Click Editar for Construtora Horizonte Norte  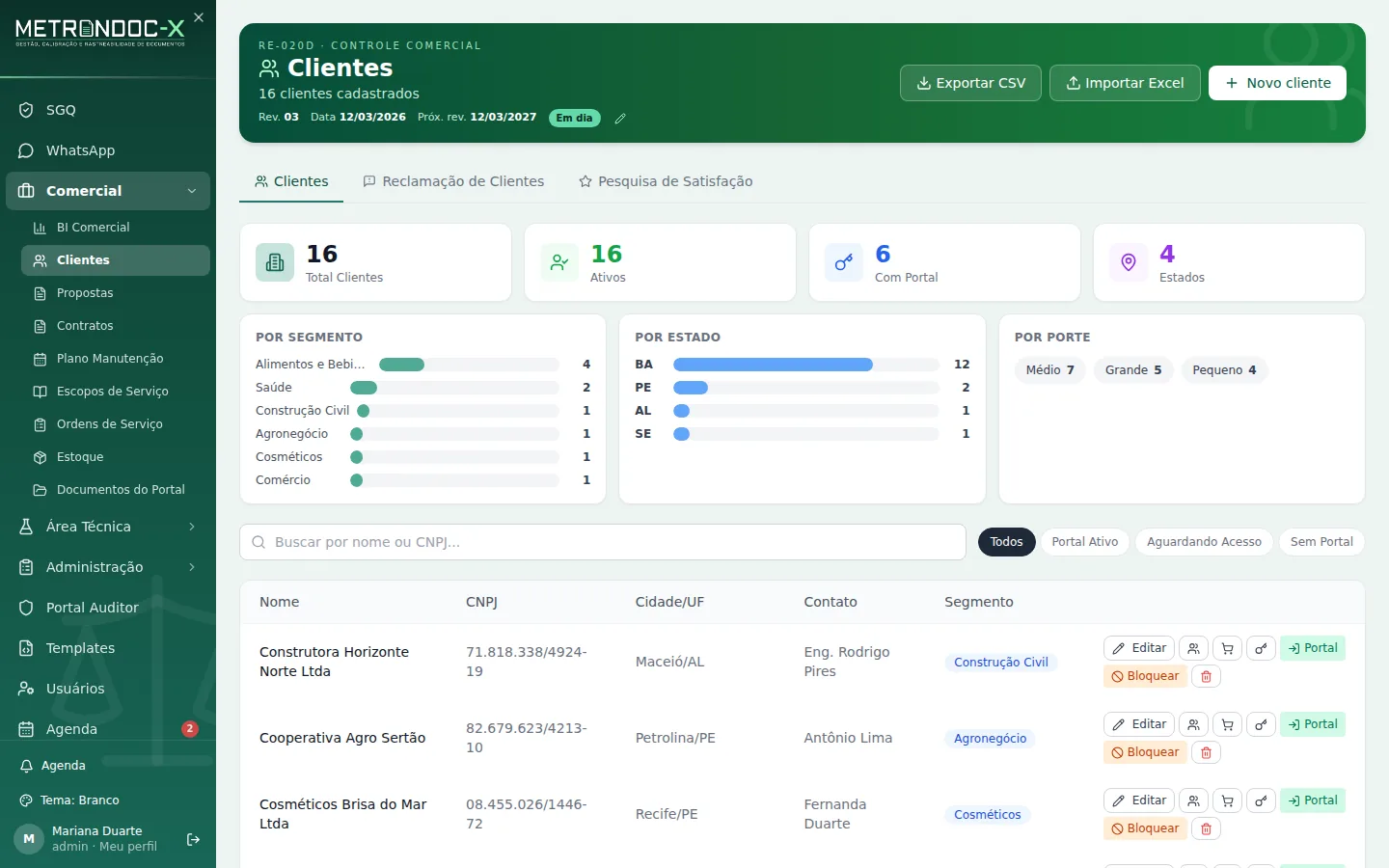pos(1138,648)
